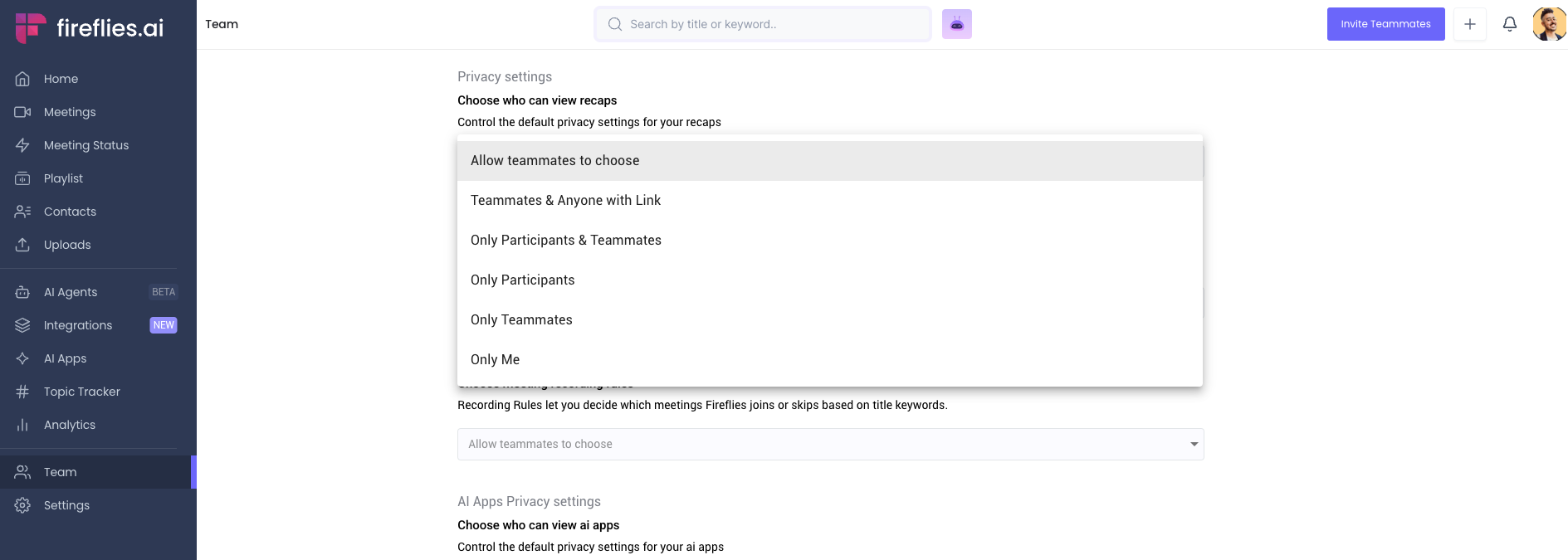Click the plus icon button
This screenshot has width=1568, height=560.
click(x=1470, y=24)
